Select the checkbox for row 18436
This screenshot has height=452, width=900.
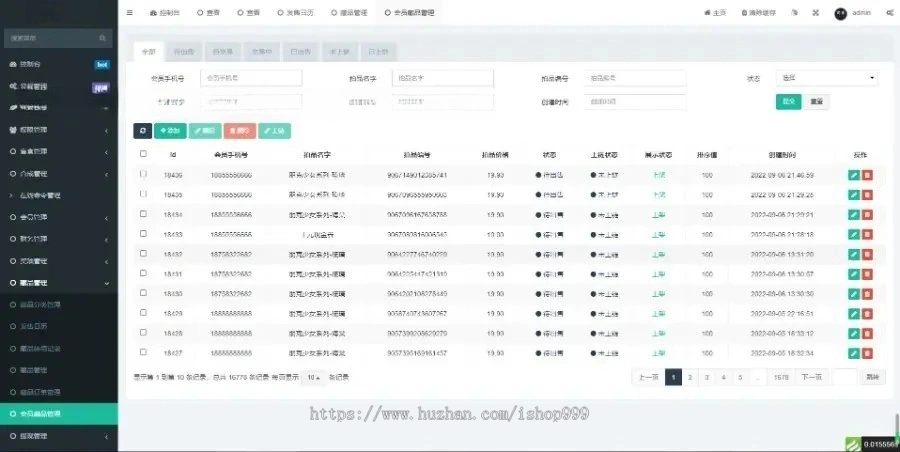[143, 173]
